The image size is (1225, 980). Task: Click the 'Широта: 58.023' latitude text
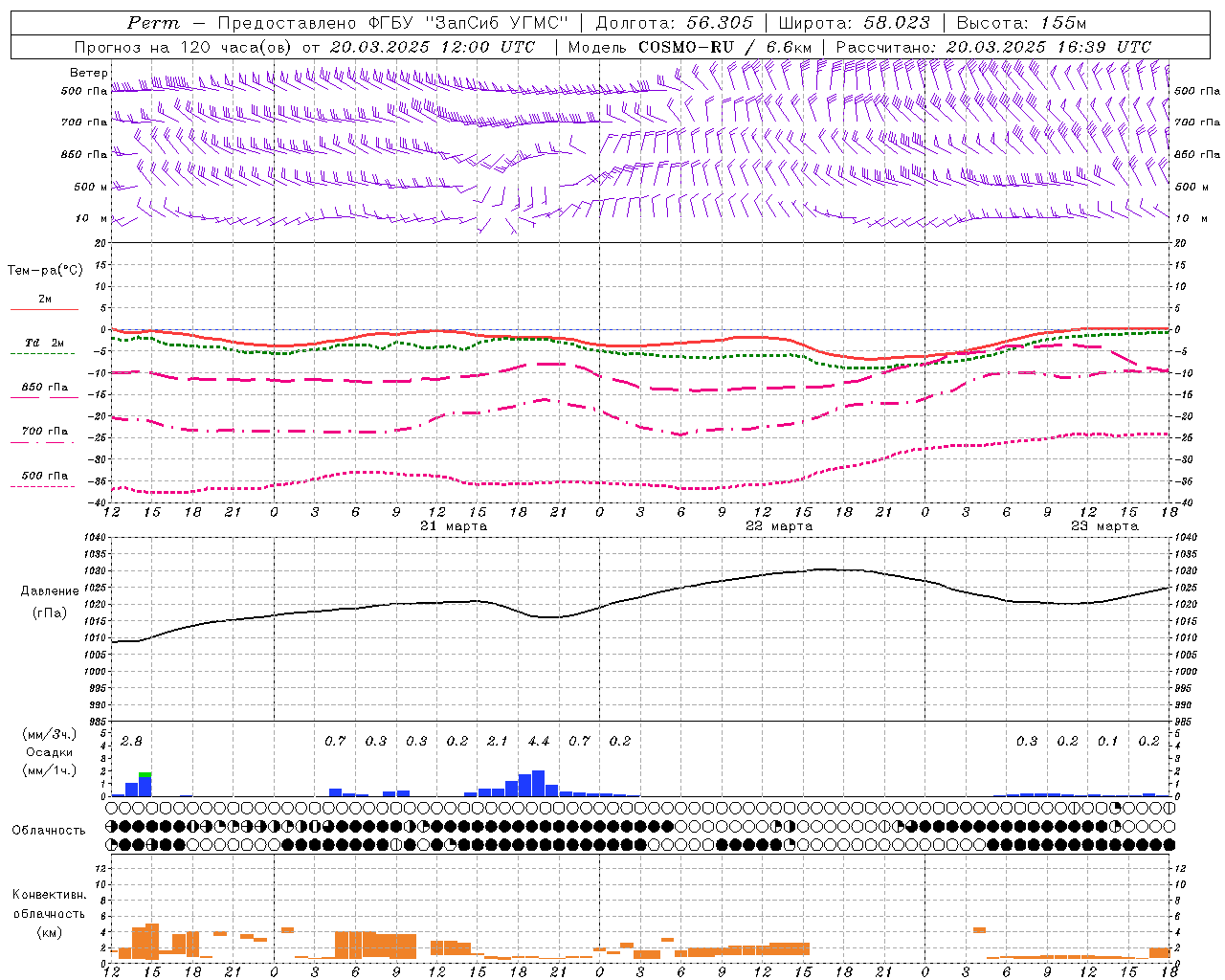tap(854, 23)
